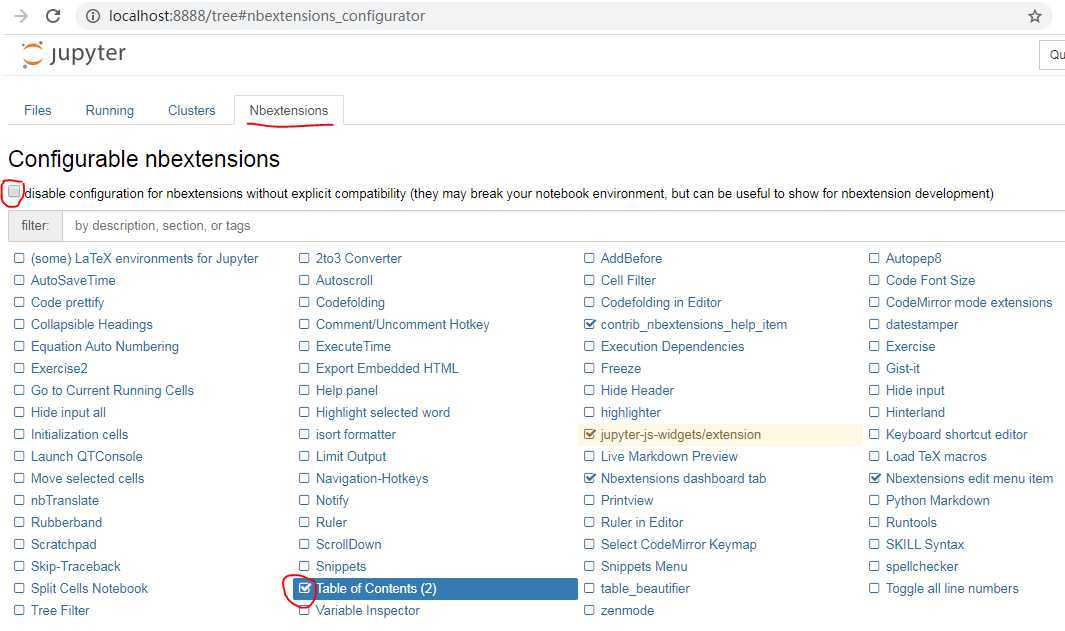Enable the ExecuteTime checkbox

[x=304, y=346]
